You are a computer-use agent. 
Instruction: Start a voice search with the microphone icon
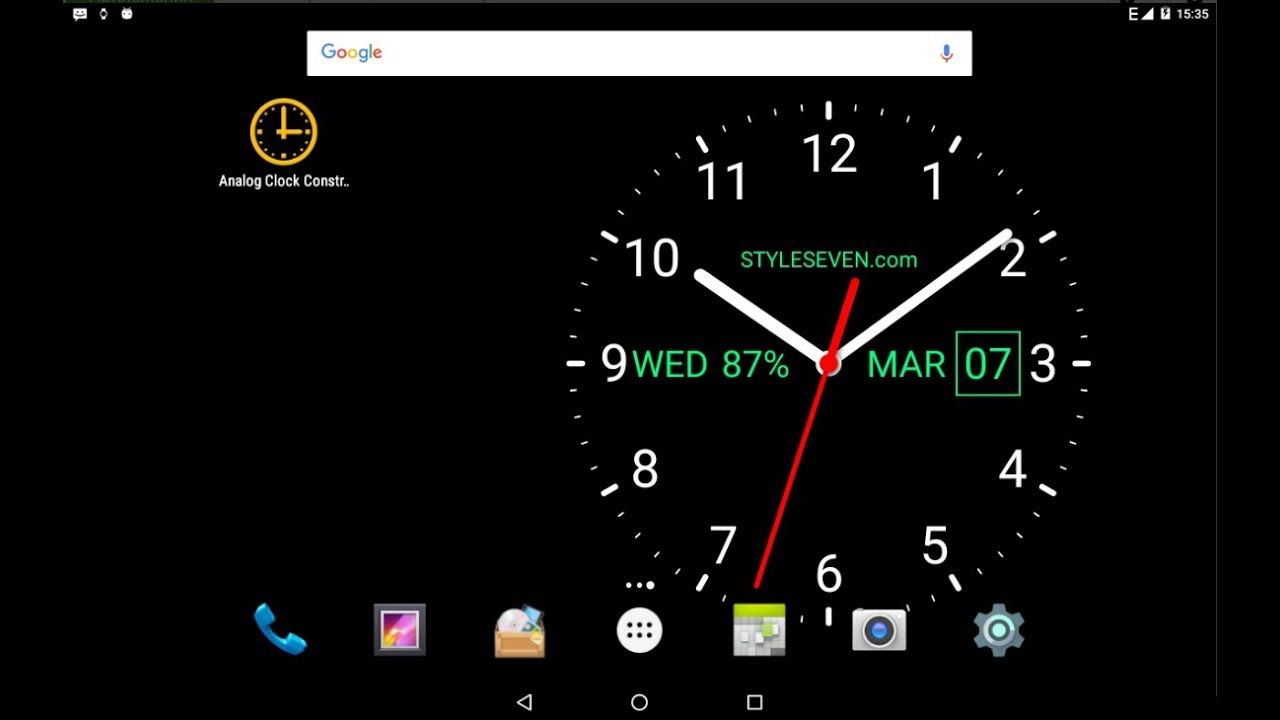tap(946, 52)
